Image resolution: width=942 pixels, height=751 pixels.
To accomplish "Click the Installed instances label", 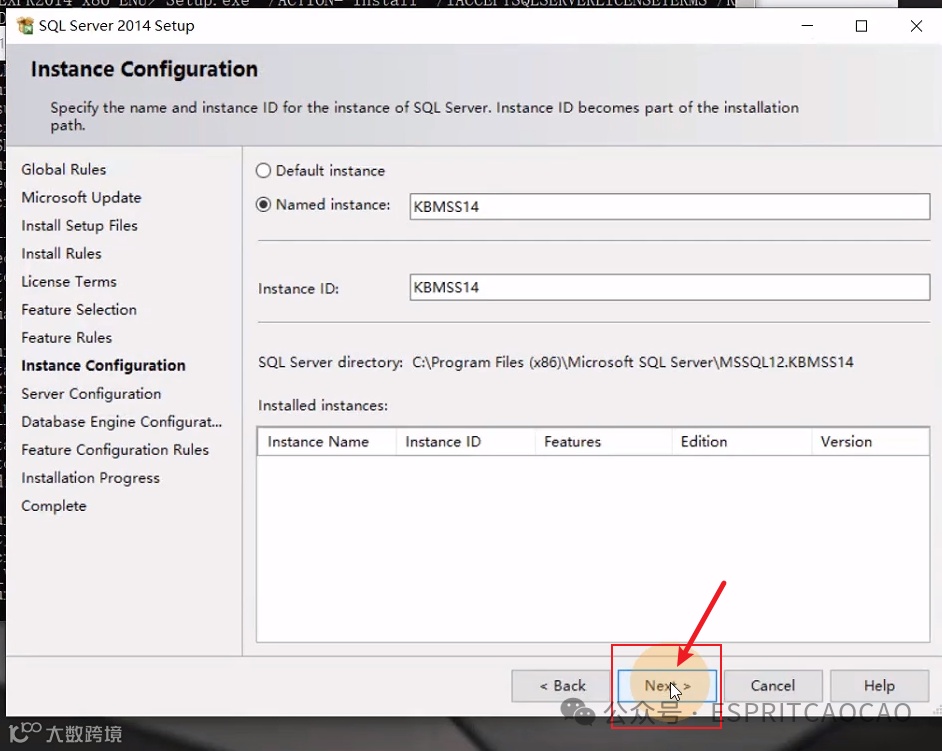I will [x=323, y=406].
